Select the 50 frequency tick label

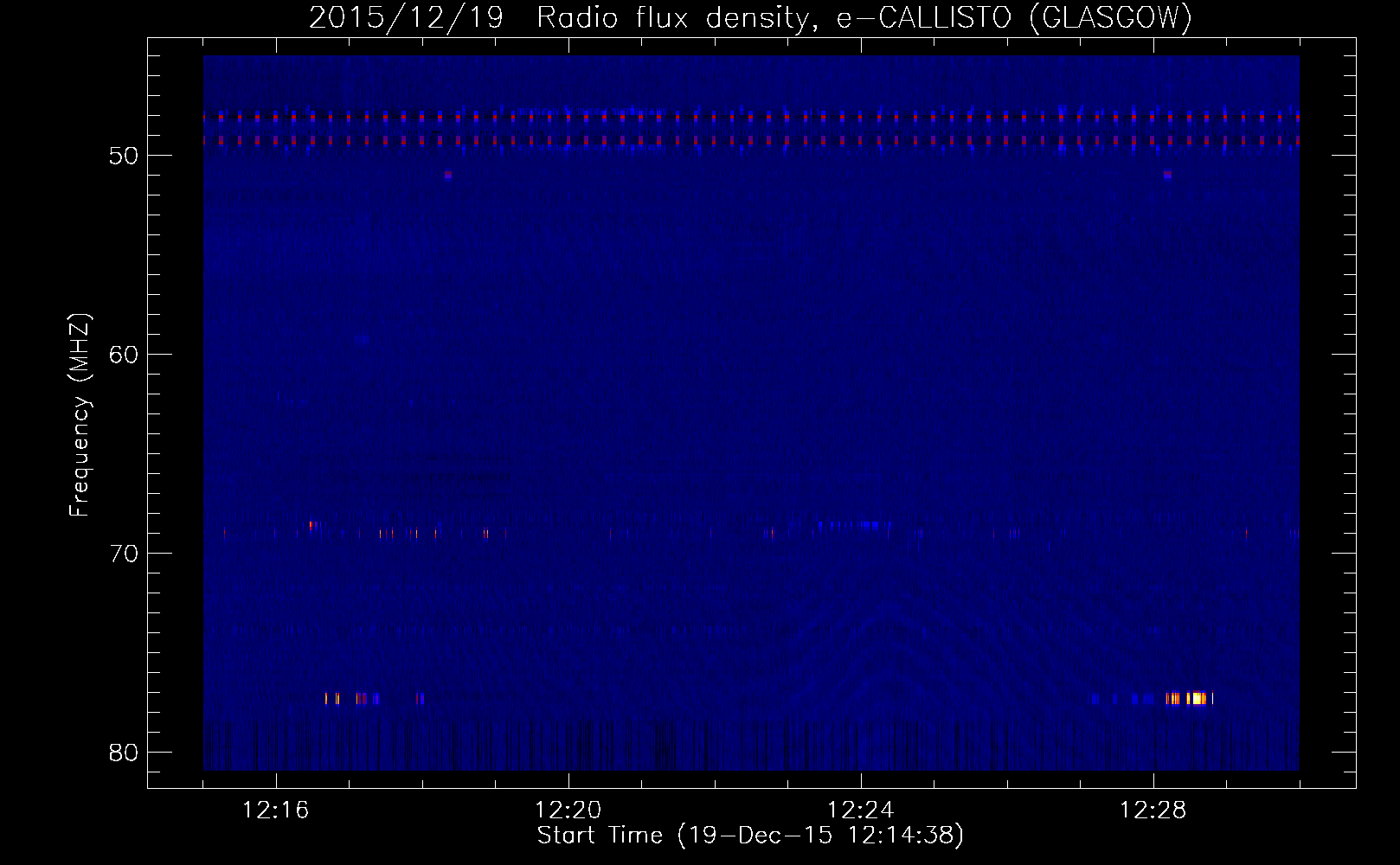point(125,157)
